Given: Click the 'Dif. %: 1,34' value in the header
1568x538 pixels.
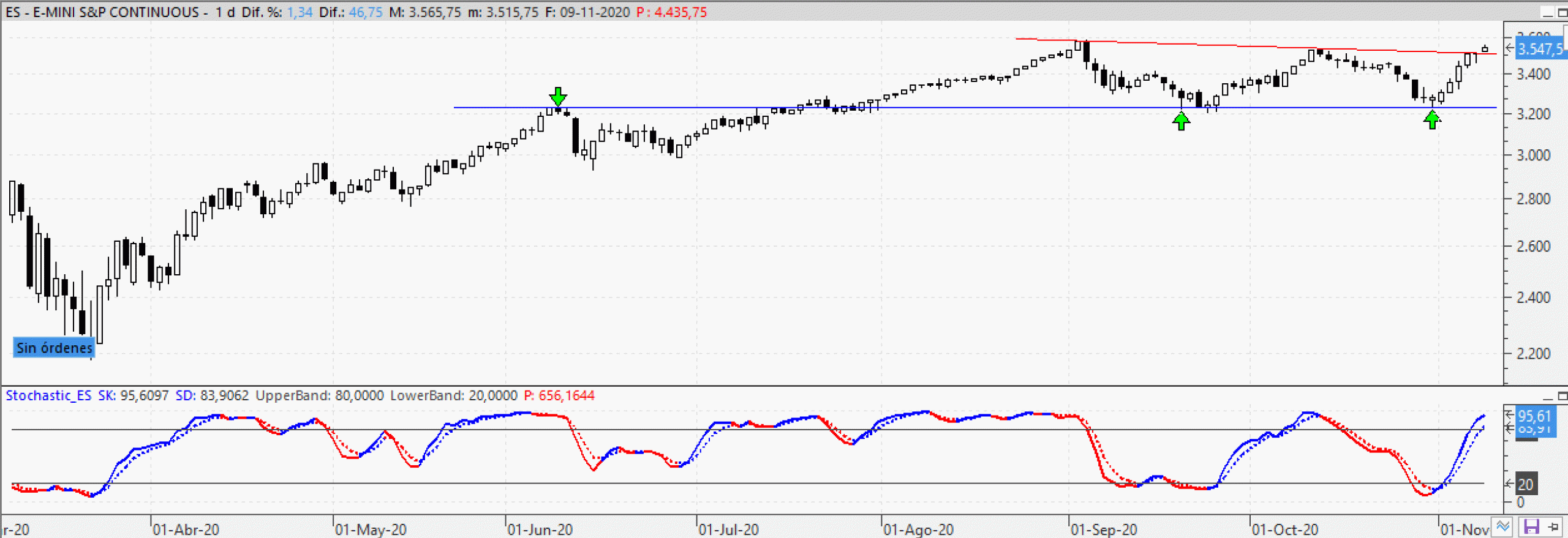Looking at the screenshot, I should pos(277,12).
